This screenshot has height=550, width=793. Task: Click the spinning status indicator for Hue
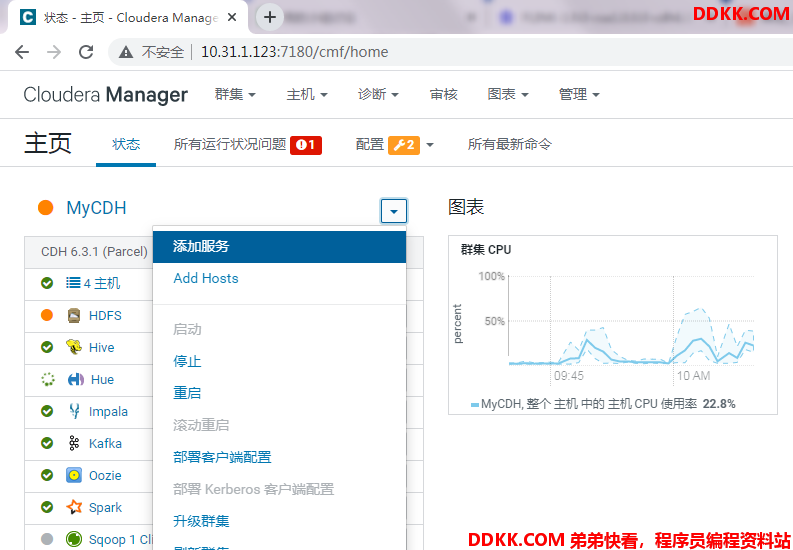(x=48, y=379)
